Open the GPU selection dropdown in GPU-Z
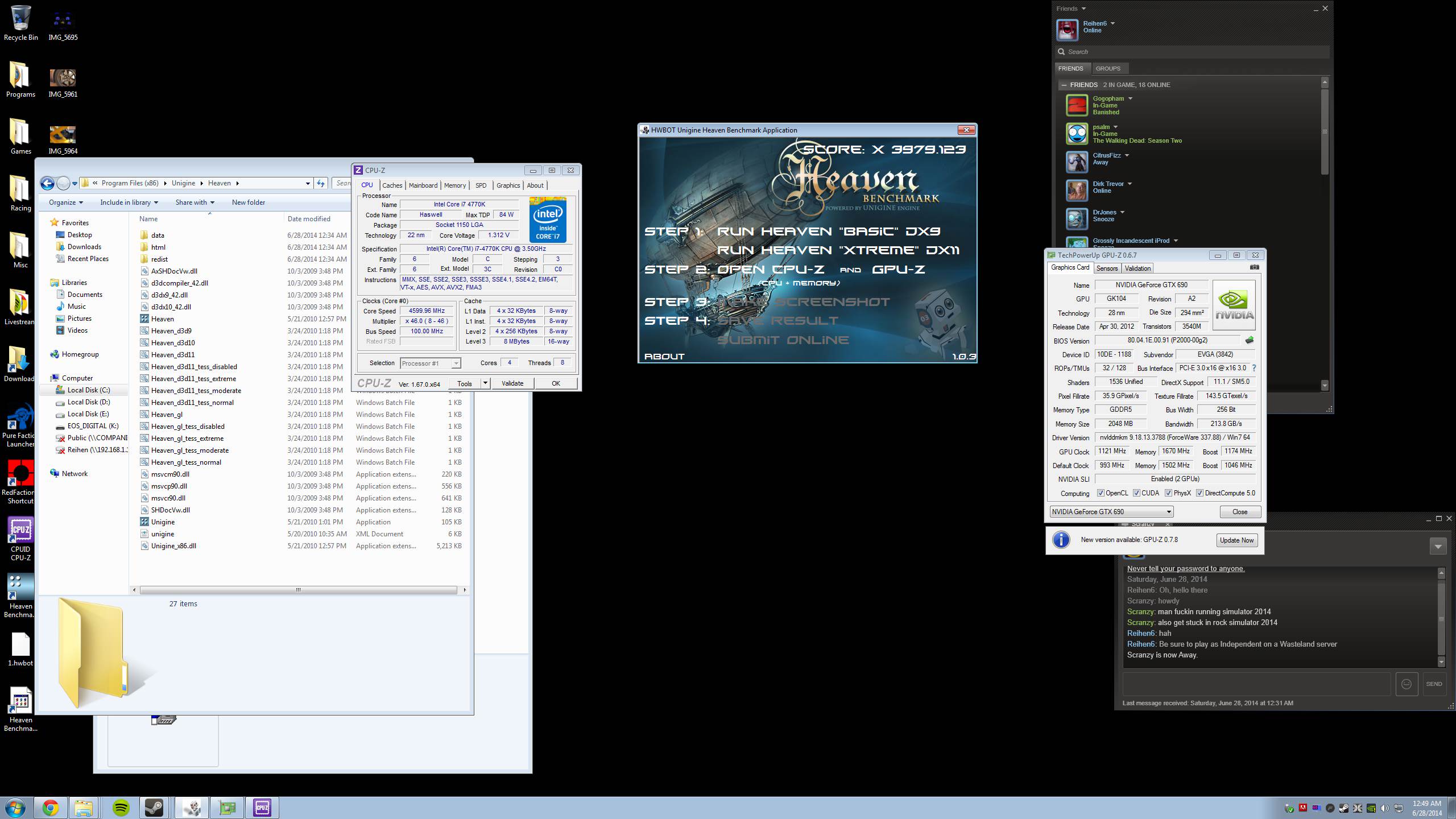 1111,511
